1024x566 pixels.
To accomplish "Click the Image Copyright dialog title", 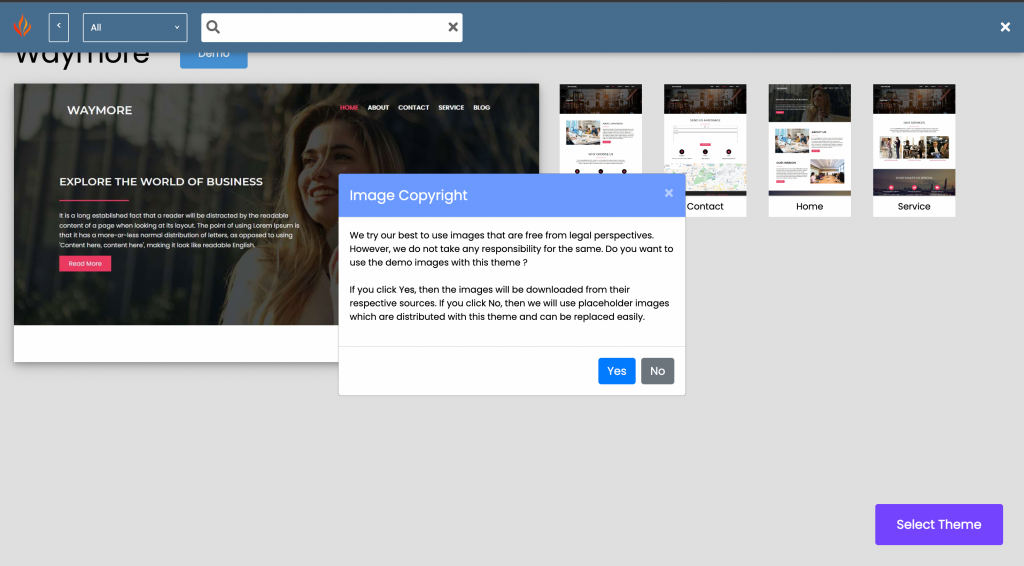I will pos(408,195).
